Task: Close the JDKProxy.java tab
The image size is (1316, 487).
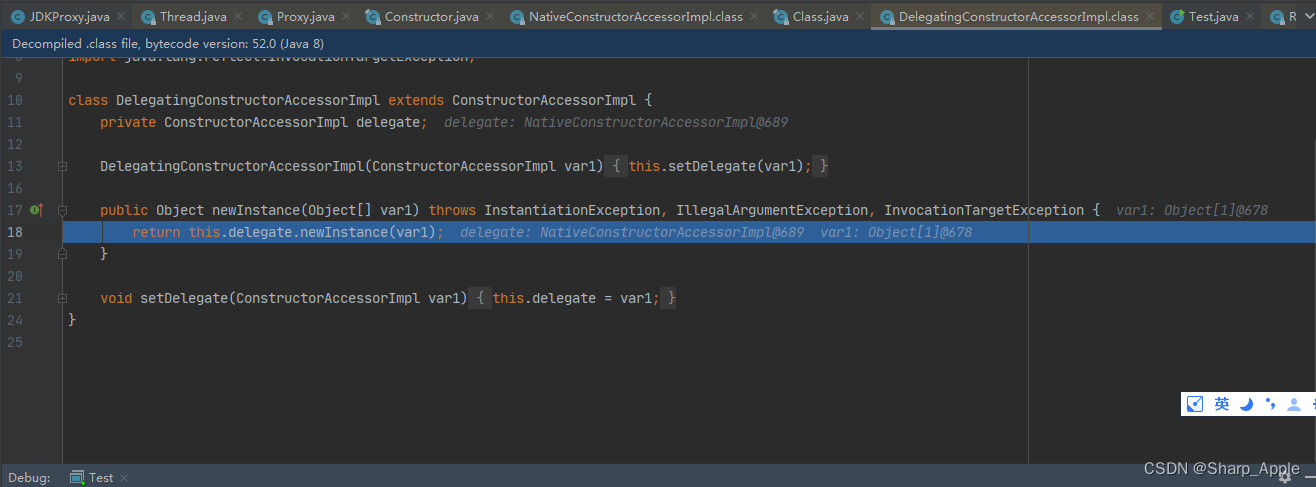Action: click(x=121, y=17)
